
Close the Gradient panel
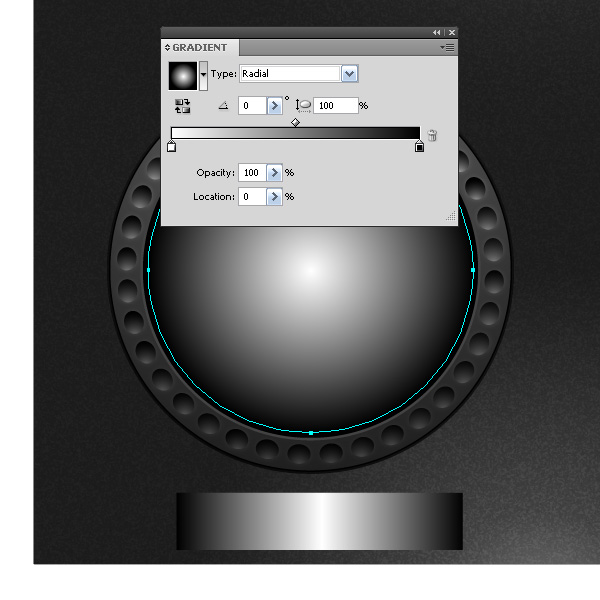[x=452, y=33]
